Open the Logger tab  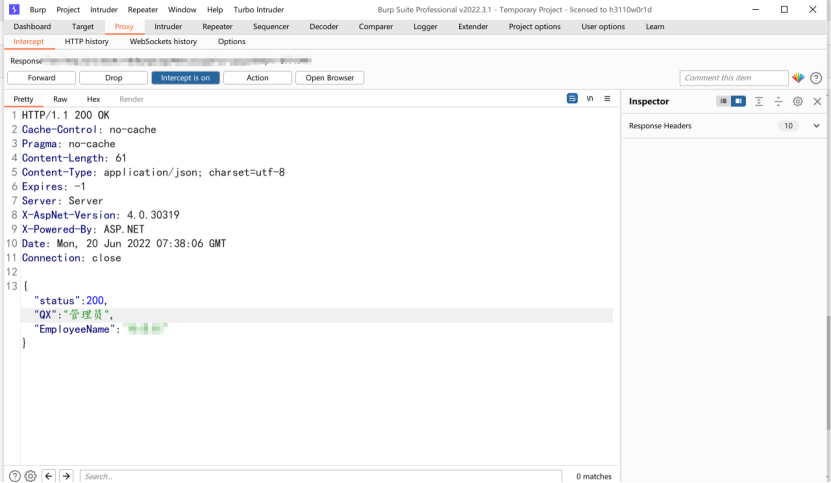pos(426,27)
